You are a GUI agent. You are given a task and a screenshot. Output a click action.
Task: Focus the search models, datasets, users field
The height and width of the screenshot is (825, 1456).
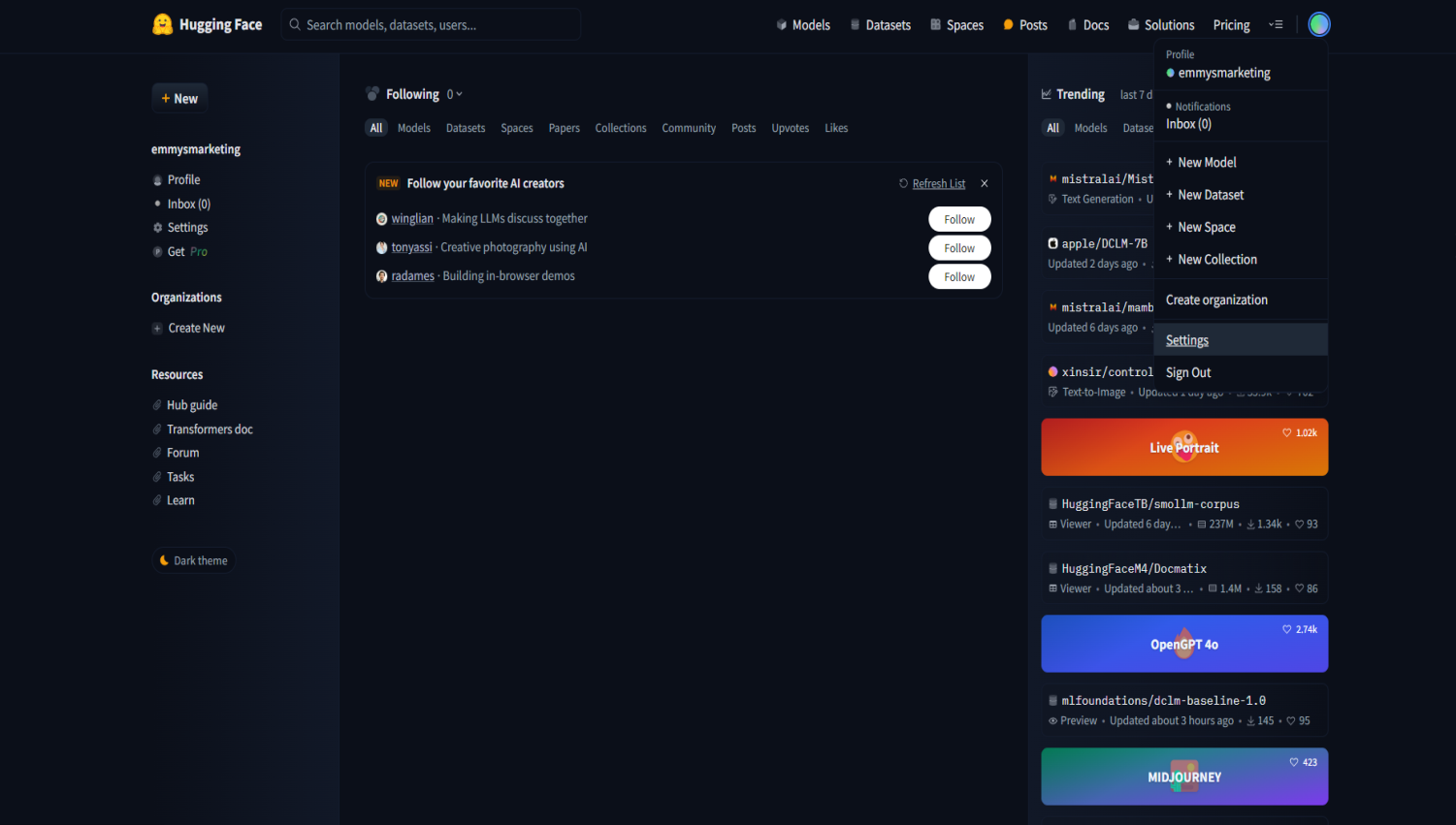pos(432,25)
